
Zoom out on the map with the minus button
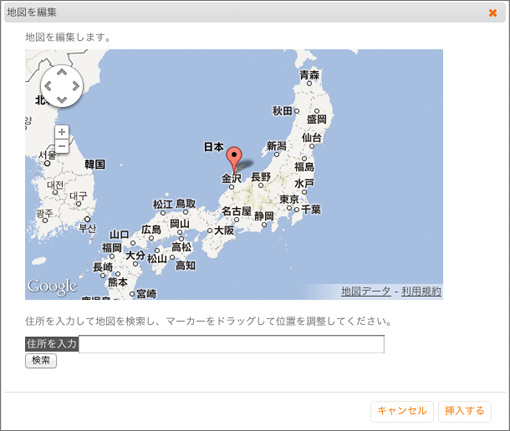point(62,146)
